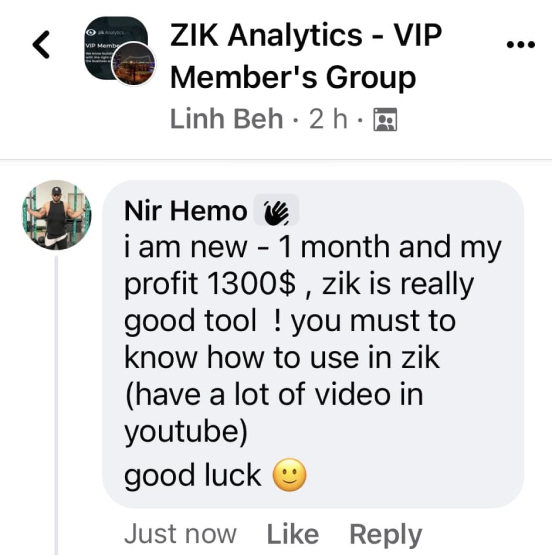553x556 pixels.
Task: View the poster's small circular profile photo
Action: click(134, 64)
